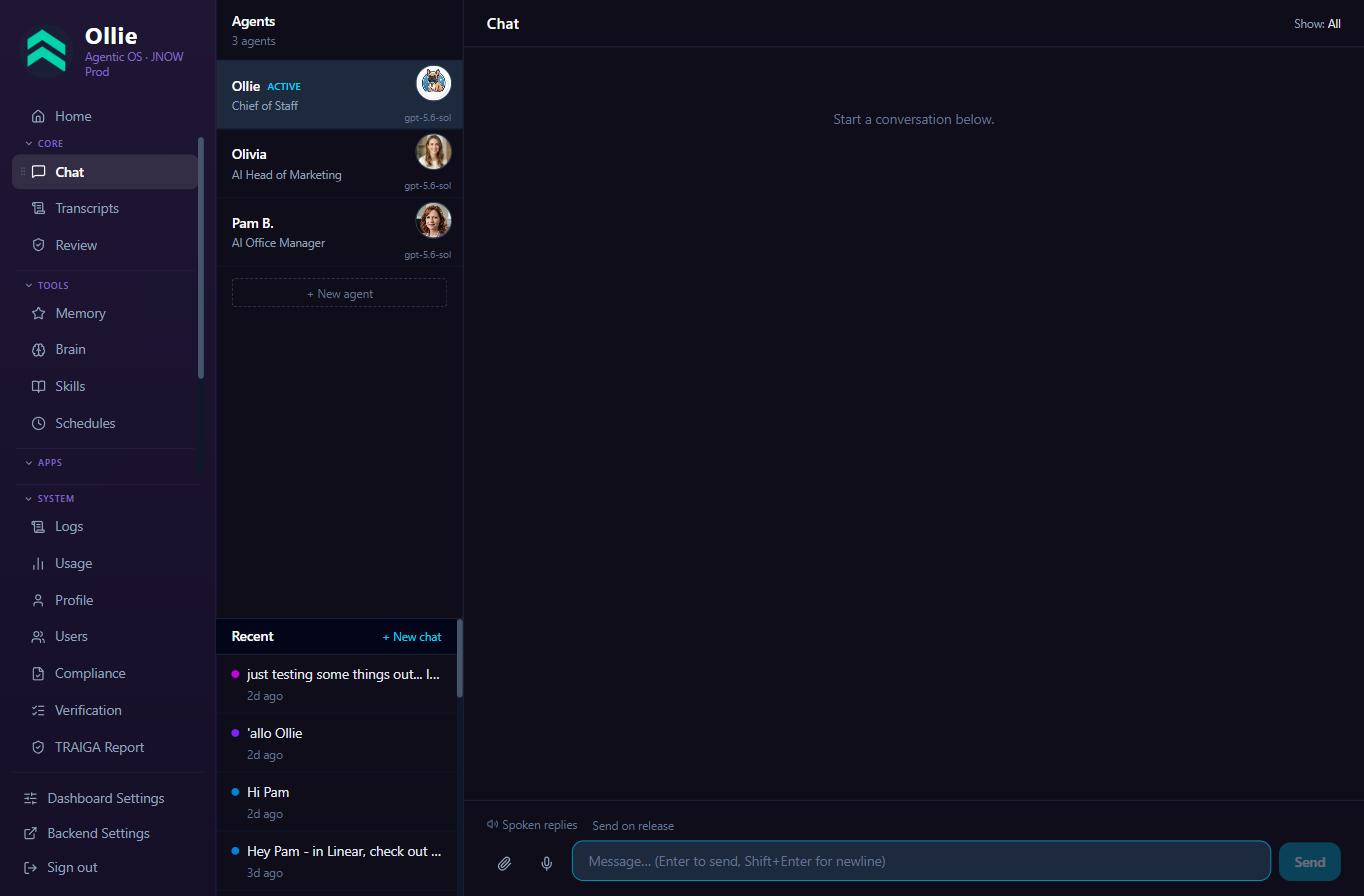1364x896 pixels.
Task: Click the Send button
Action: coord(1309,862)
